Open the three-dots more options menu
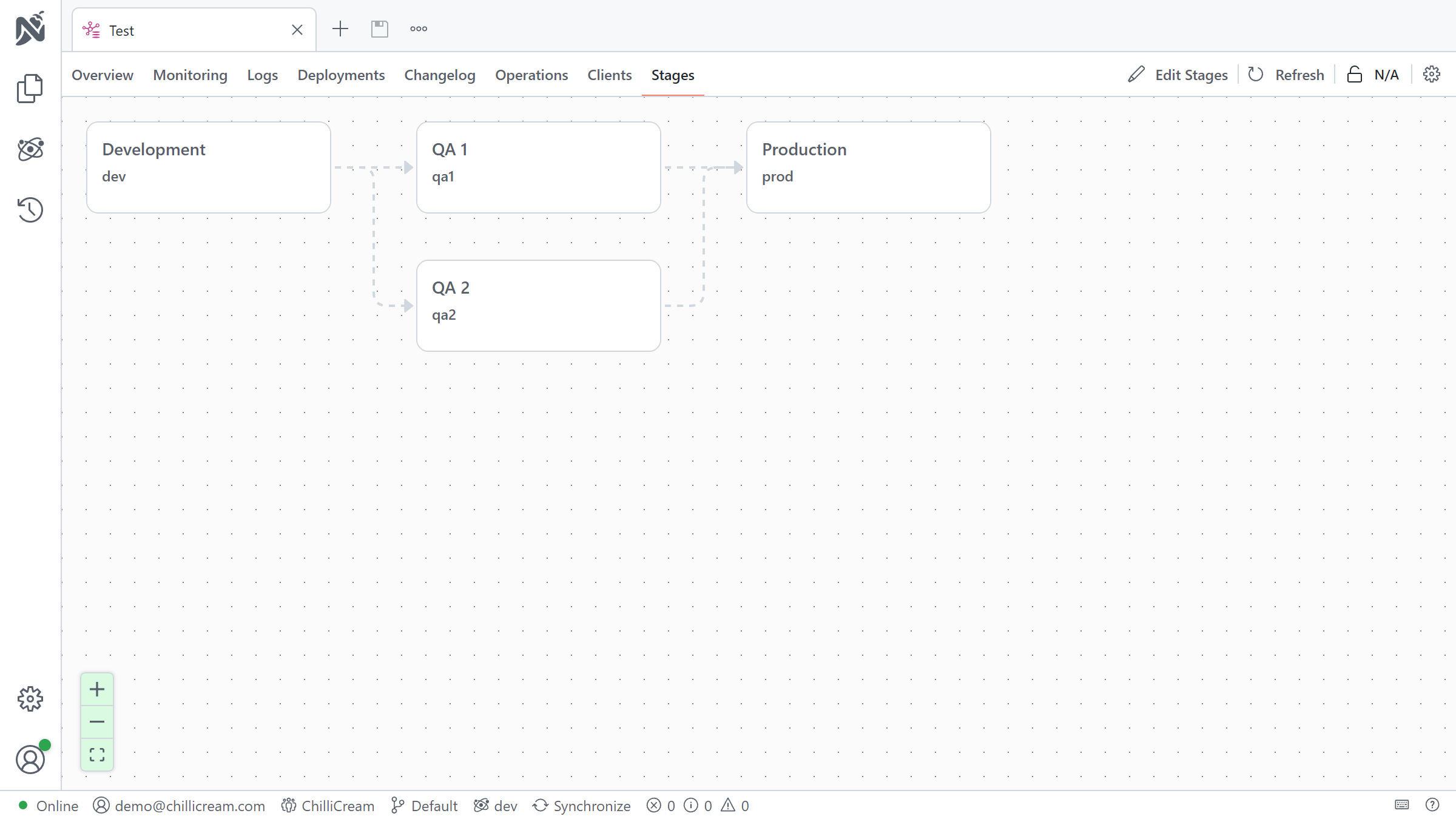 click(419, 29)
